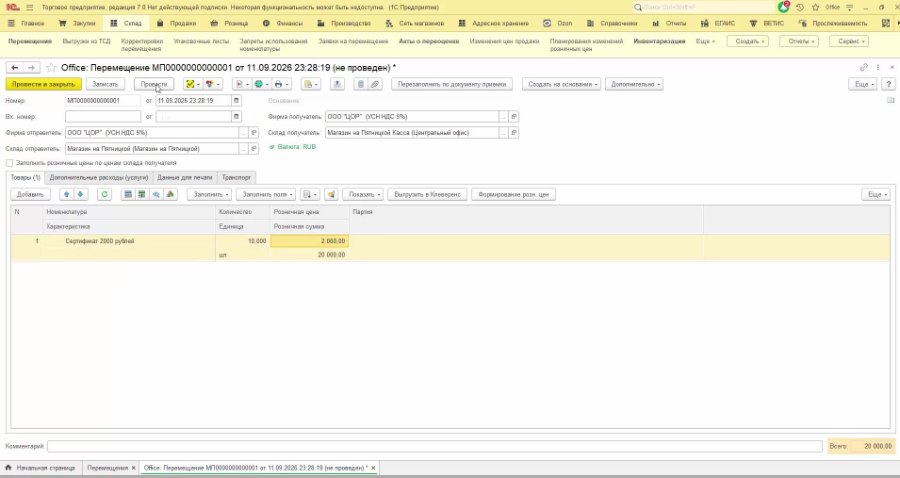Image resolution: width=900 pixels, height=478 pixels.
Task: Open recipient firm record card icon
Action: point(514,116)
